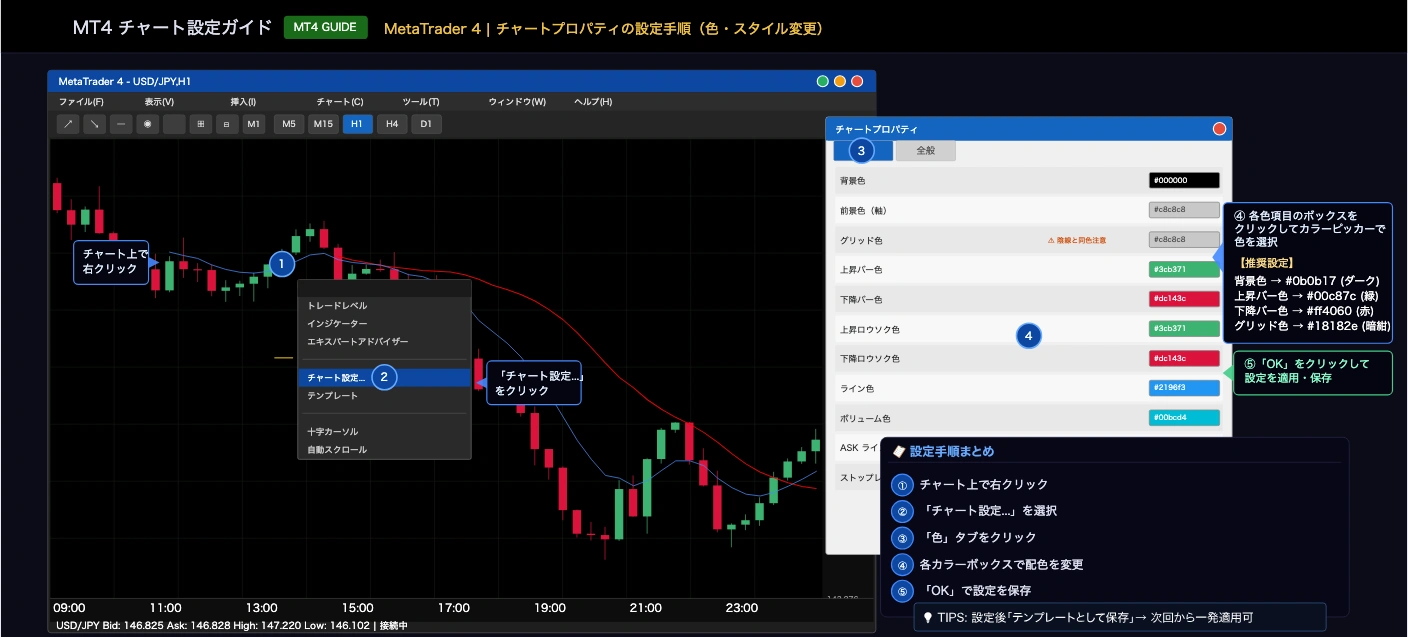Select the horizontal line tool
Viewport: 1408px width, 637px height.
(x=121, y=124)
